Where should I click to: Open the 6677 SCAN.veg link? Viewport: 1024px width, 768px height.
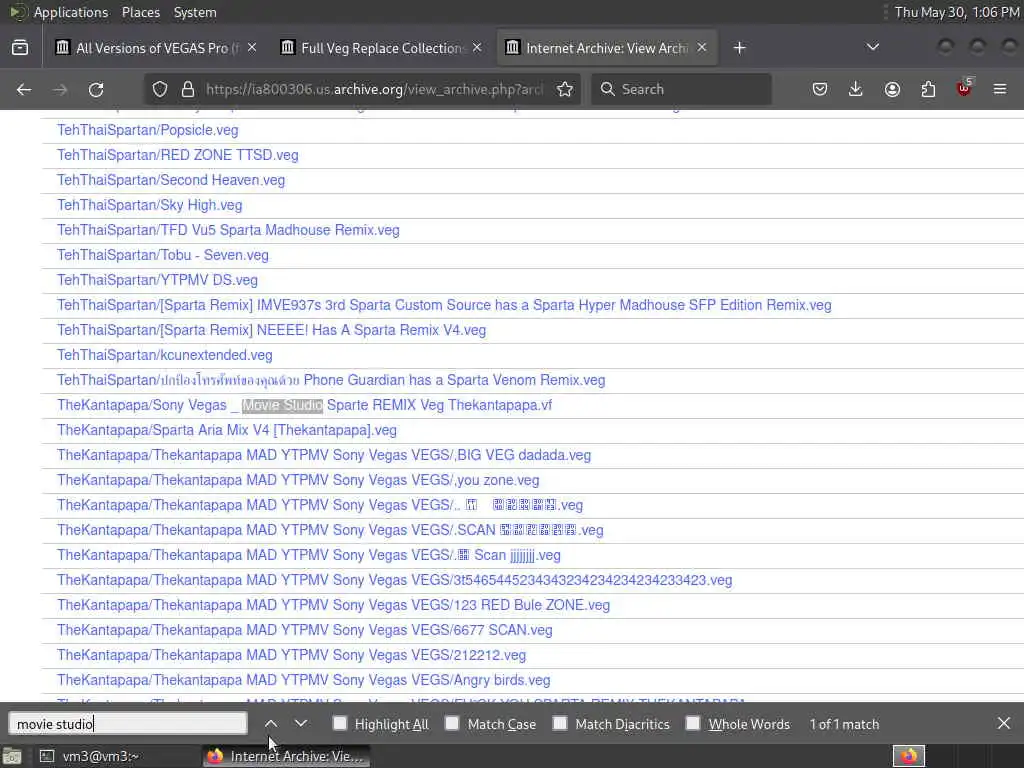(304, 630)
